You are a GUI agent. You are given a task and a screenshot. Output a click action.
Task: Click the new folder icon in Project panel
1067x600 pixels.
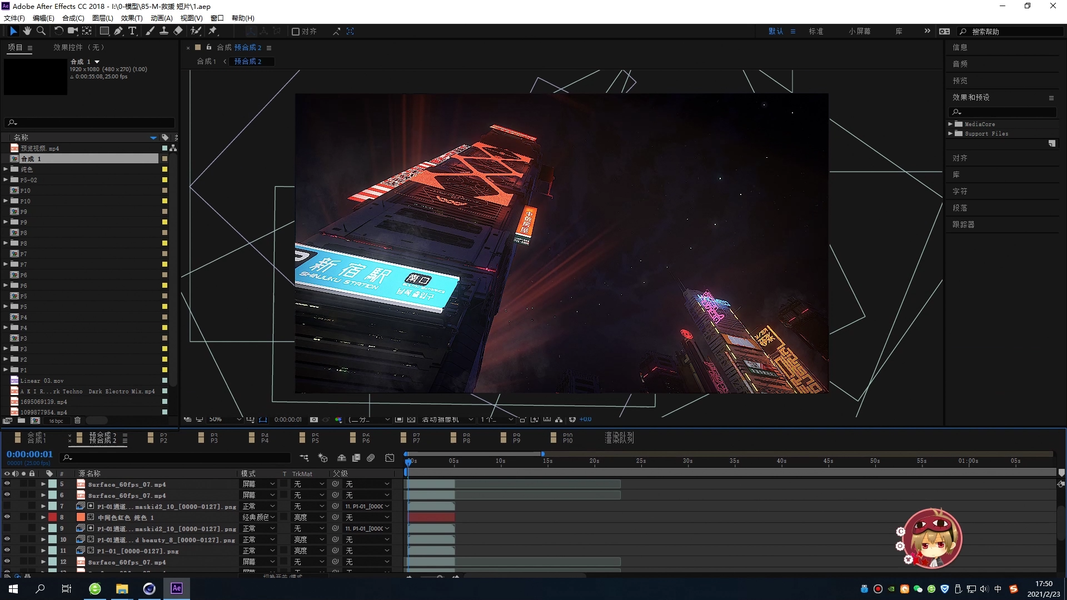[21, 420]
